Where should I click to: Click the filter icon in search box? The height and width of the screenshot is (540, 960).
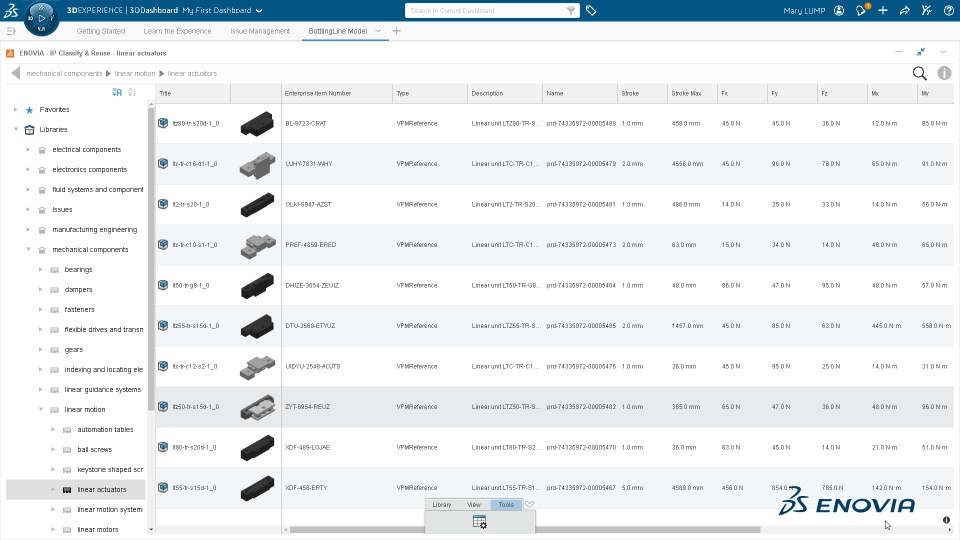click(571, 10)
